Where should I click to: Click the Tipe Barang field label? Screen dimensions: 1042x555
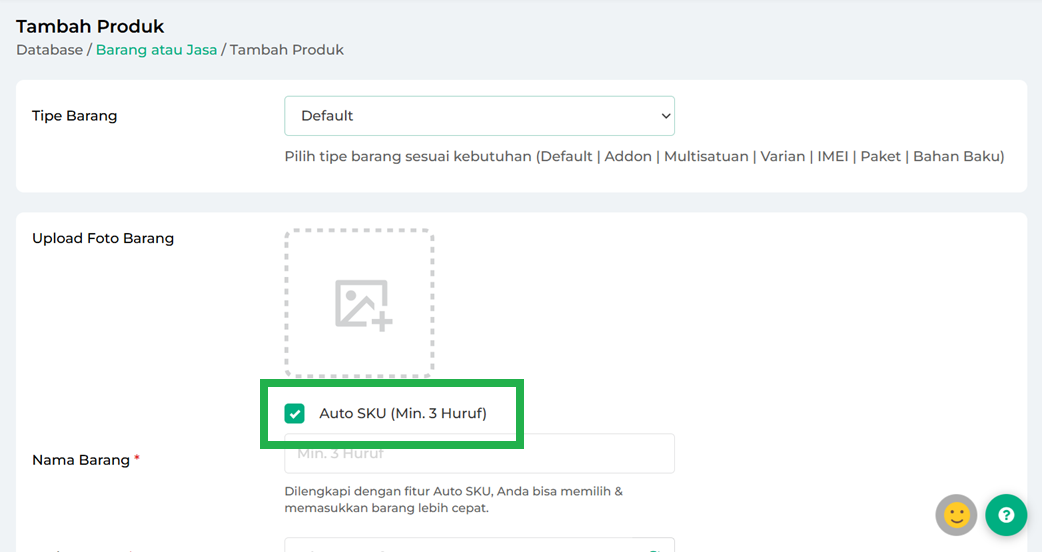point(74,116)
